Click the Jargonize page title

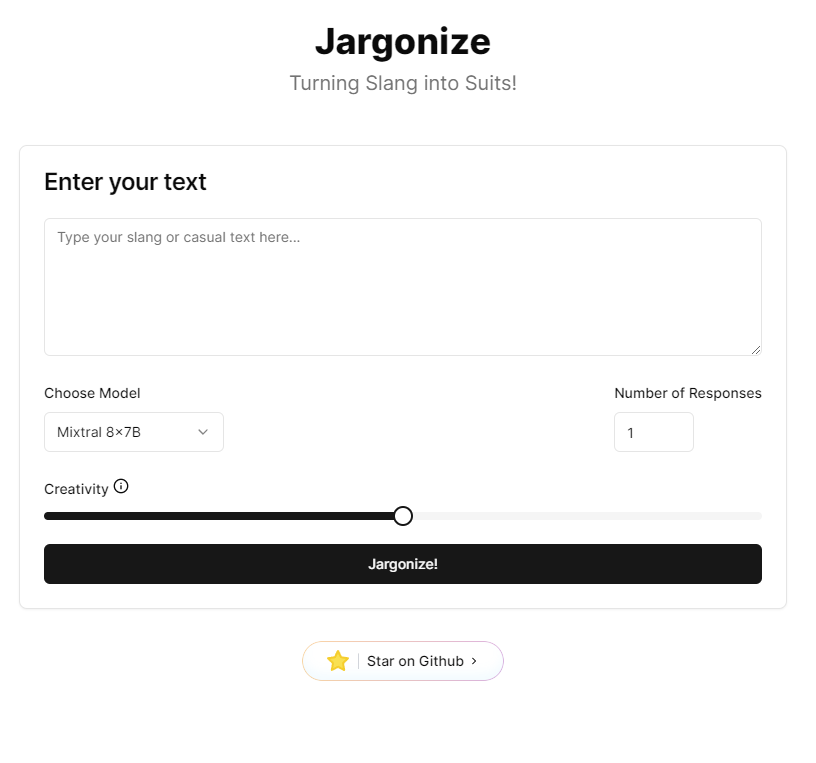[x=402, y=41]
